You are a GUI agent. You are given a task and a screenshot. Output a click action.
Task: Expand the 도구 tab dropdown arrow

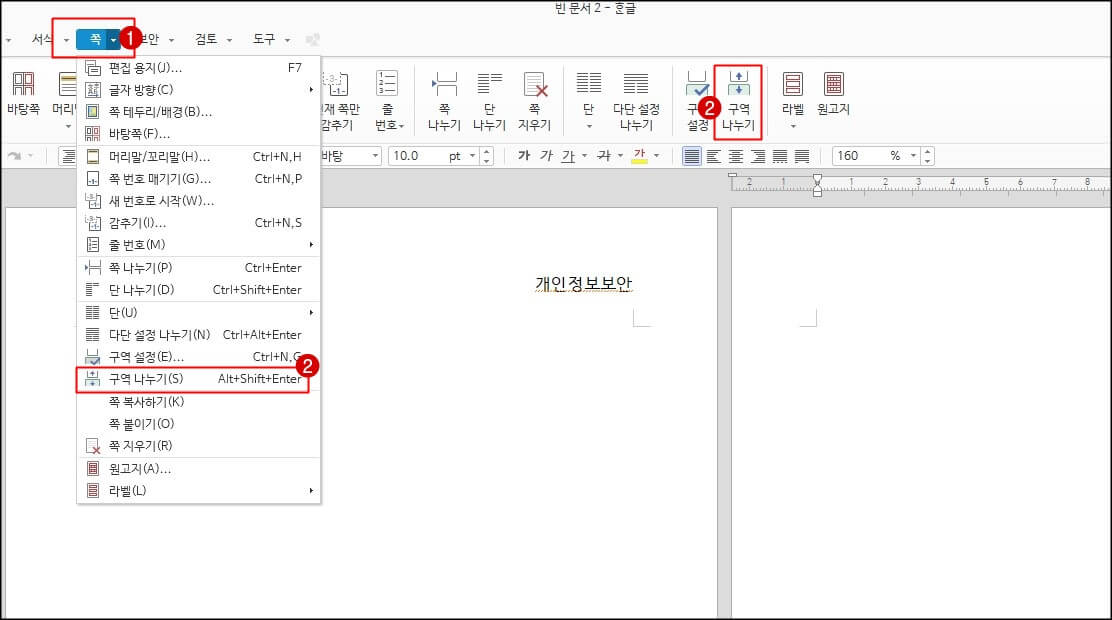pyautogui.click(x=287, y=40)
